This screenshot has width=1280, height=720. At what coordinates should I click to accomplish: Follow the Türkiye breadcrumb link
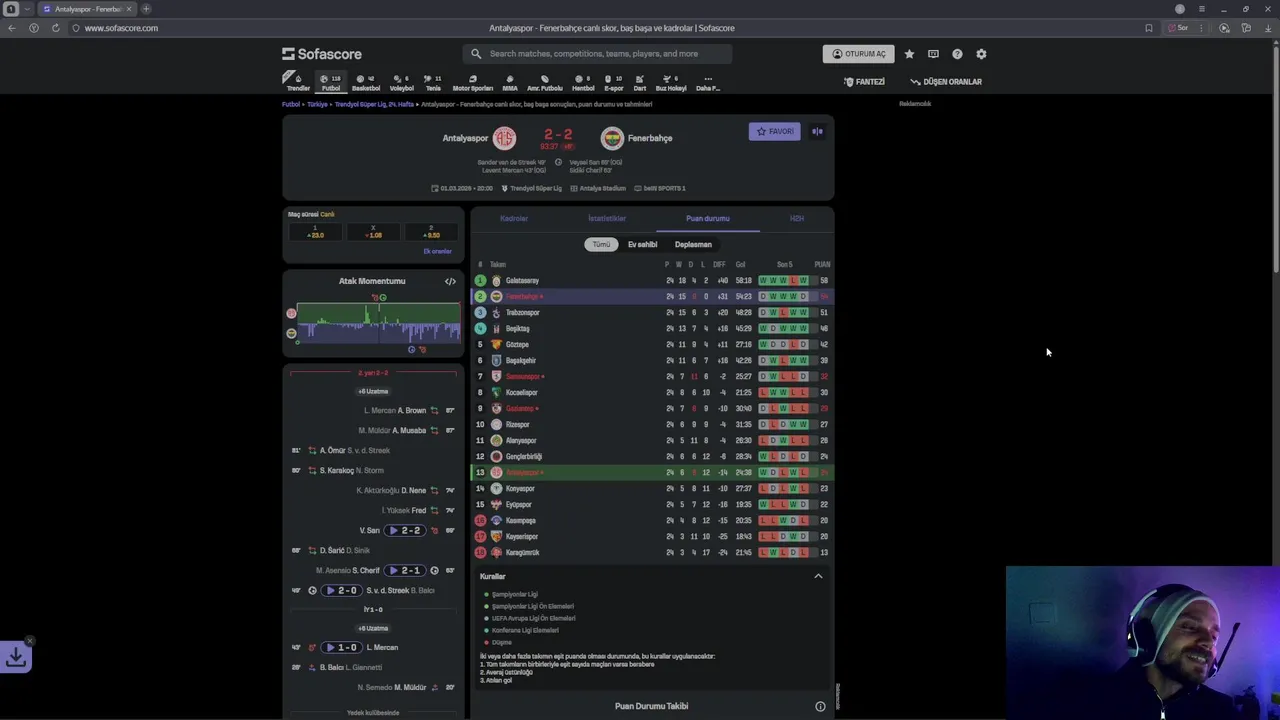pyautogui.click(x=317, y=104)
